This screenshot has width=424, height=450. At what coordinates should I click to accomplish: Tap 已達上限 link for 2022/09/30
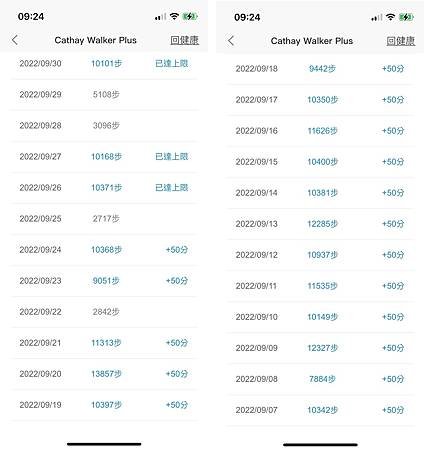(x=172, y=63)
